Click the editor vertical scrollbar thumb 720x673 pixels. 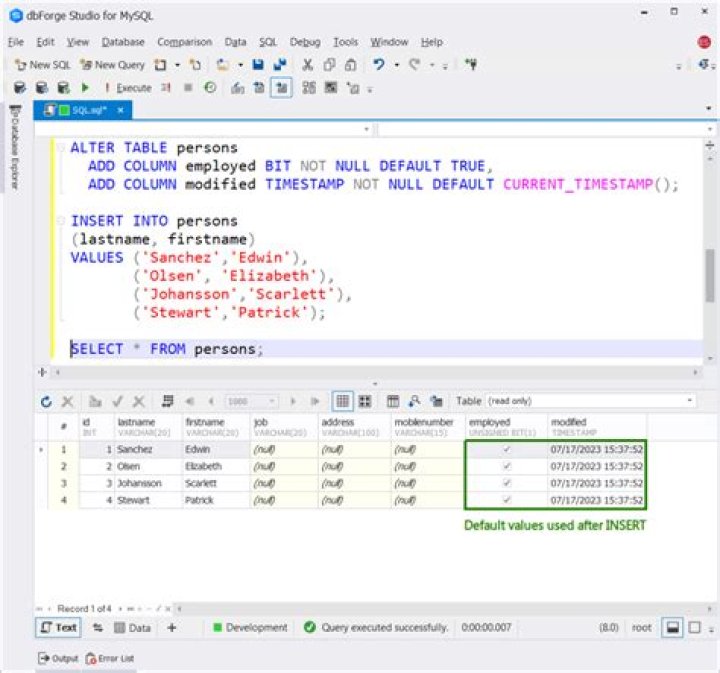(x=710, y=275)
